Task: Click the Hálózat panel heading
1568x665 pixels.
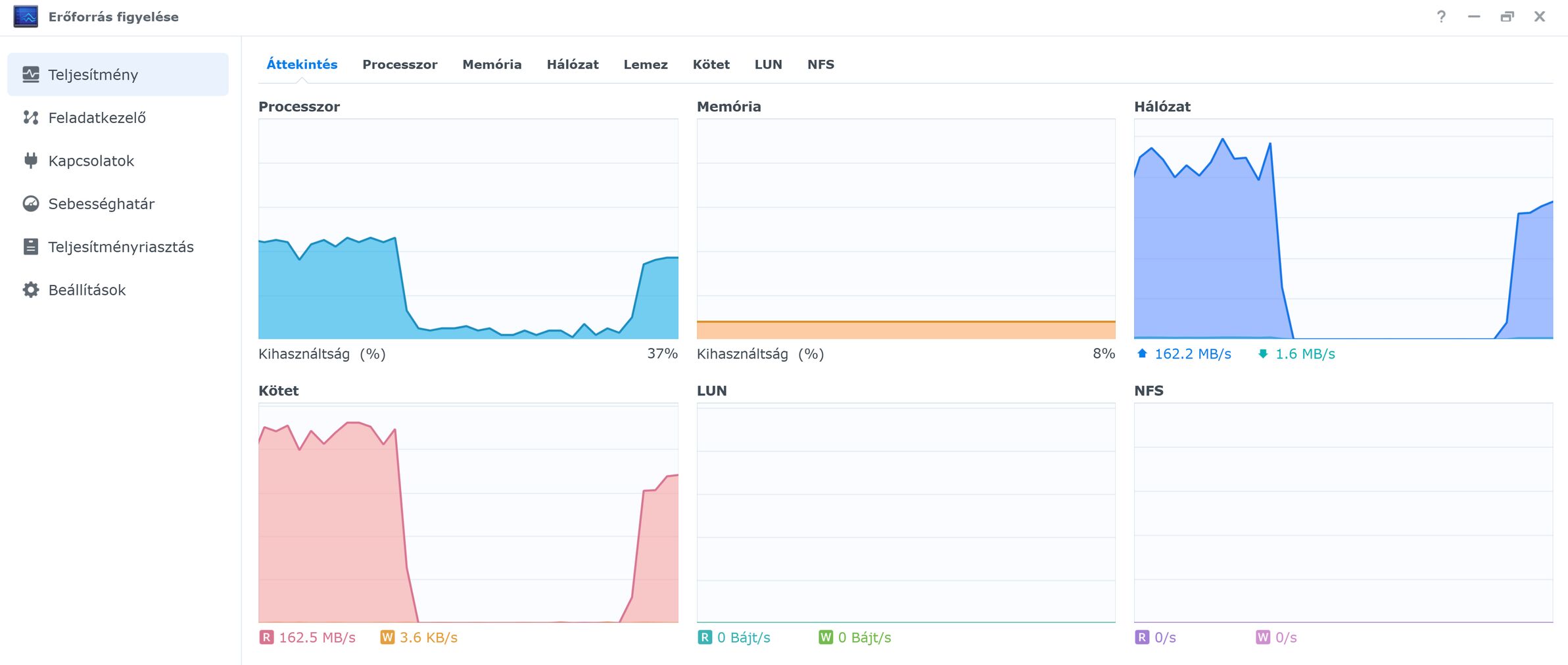Action: click(x=1162, y=107)
